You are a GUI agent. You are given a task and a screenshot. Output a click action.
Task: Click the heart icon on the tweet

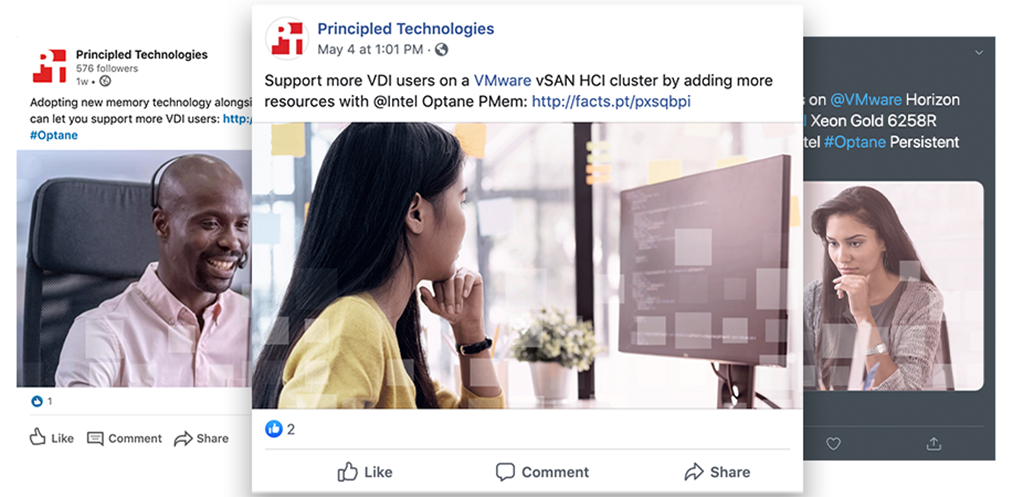833,444
